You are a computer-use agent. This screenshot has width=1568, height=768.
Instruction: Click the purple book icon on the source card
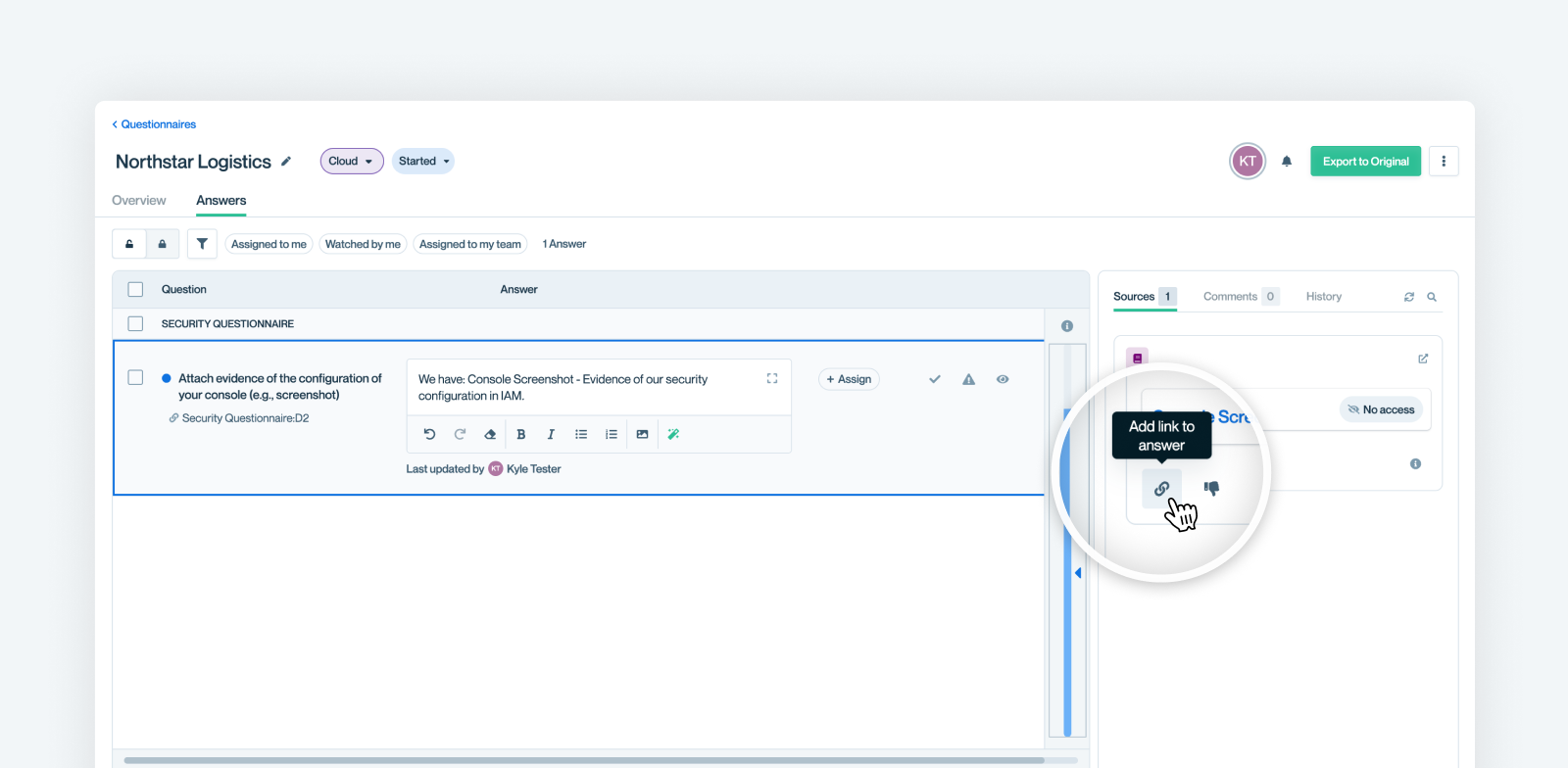(x=1137, y=358)
